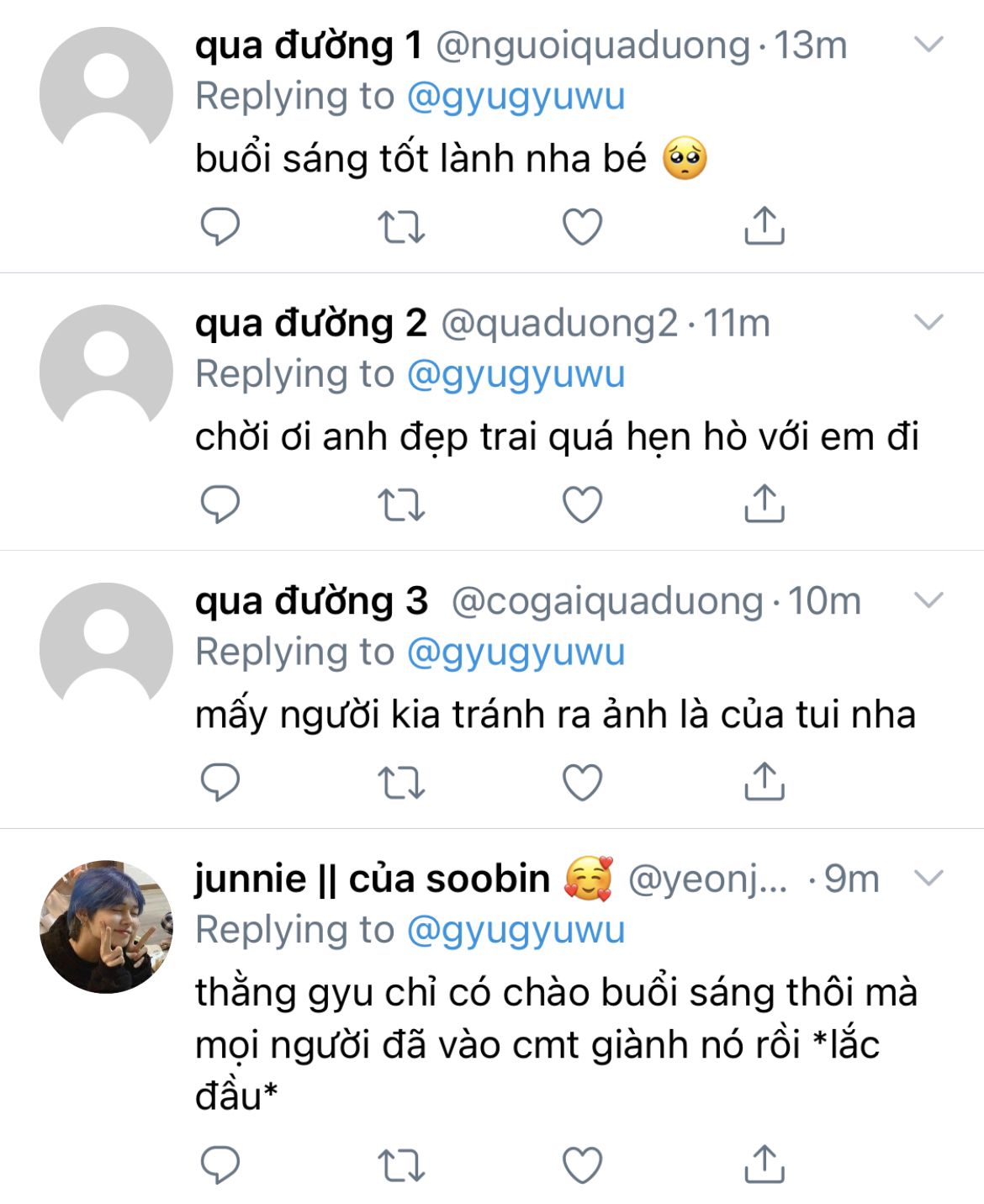The width and height of the screenshot is (984, 1204).
Task: Like qua đường 1's tweet
Action: (582, 226)
